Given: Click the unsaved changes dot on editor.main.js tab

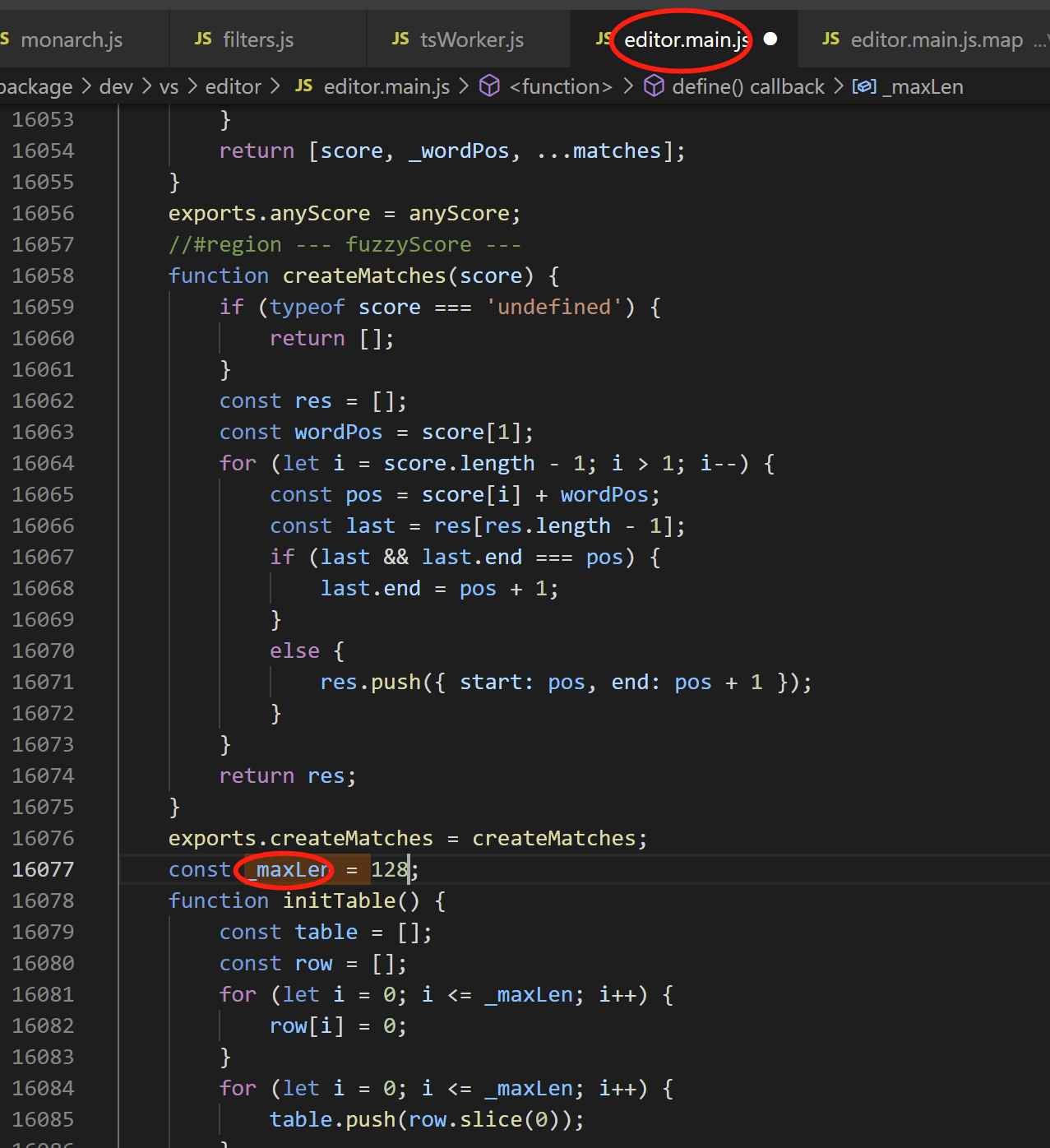Looking at the screenshot, I should tap(770, 38).
